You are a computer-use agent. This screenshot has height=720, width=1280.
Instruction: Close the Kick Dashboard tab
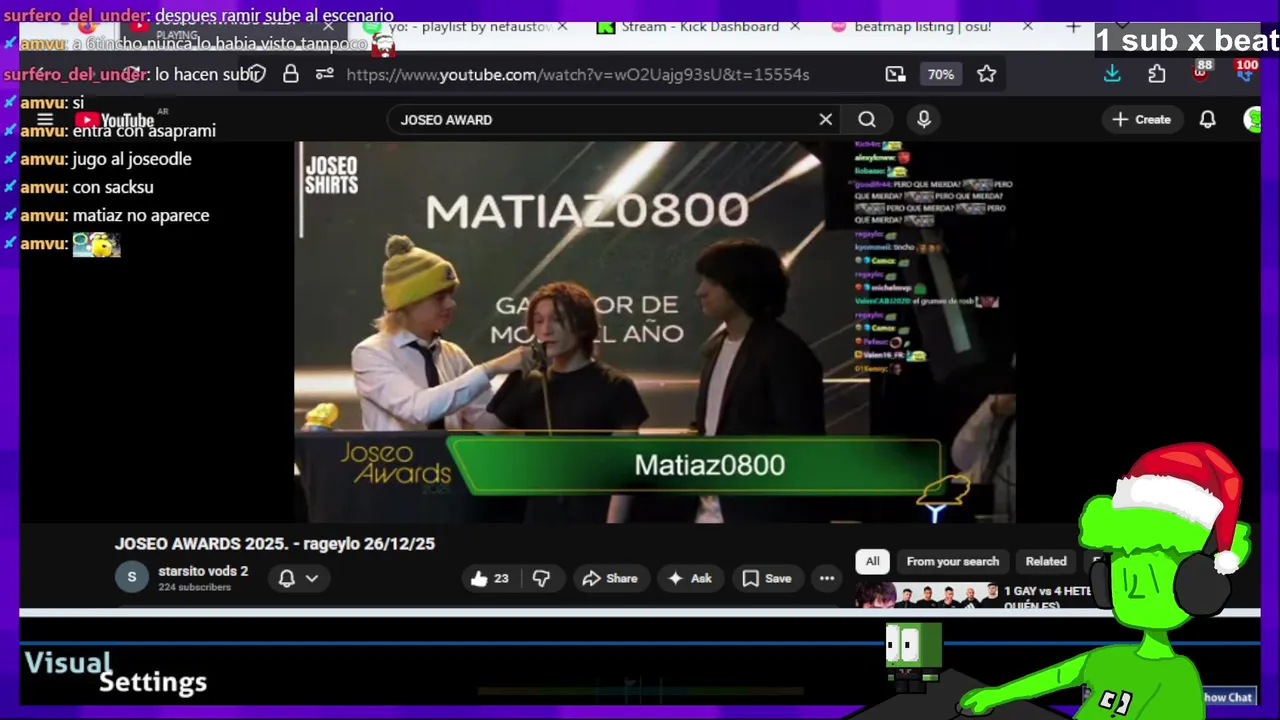point(795,27)
